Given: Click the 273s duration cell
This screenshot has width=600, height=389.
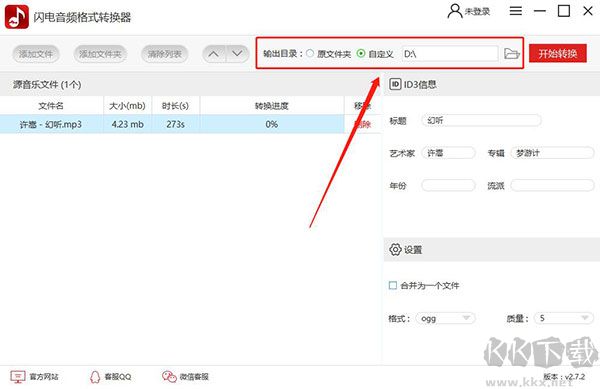Looking at the screenshot, I should [176, 124].
